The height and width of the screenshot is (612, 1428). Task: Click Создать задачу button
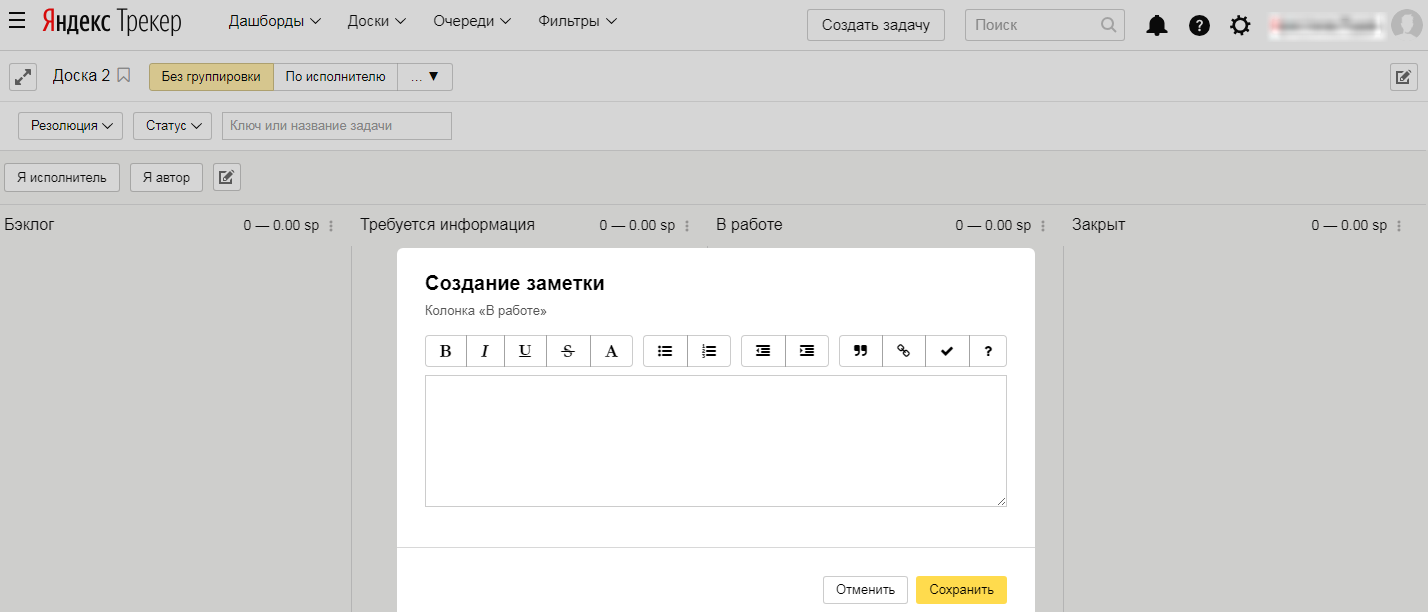875,26
